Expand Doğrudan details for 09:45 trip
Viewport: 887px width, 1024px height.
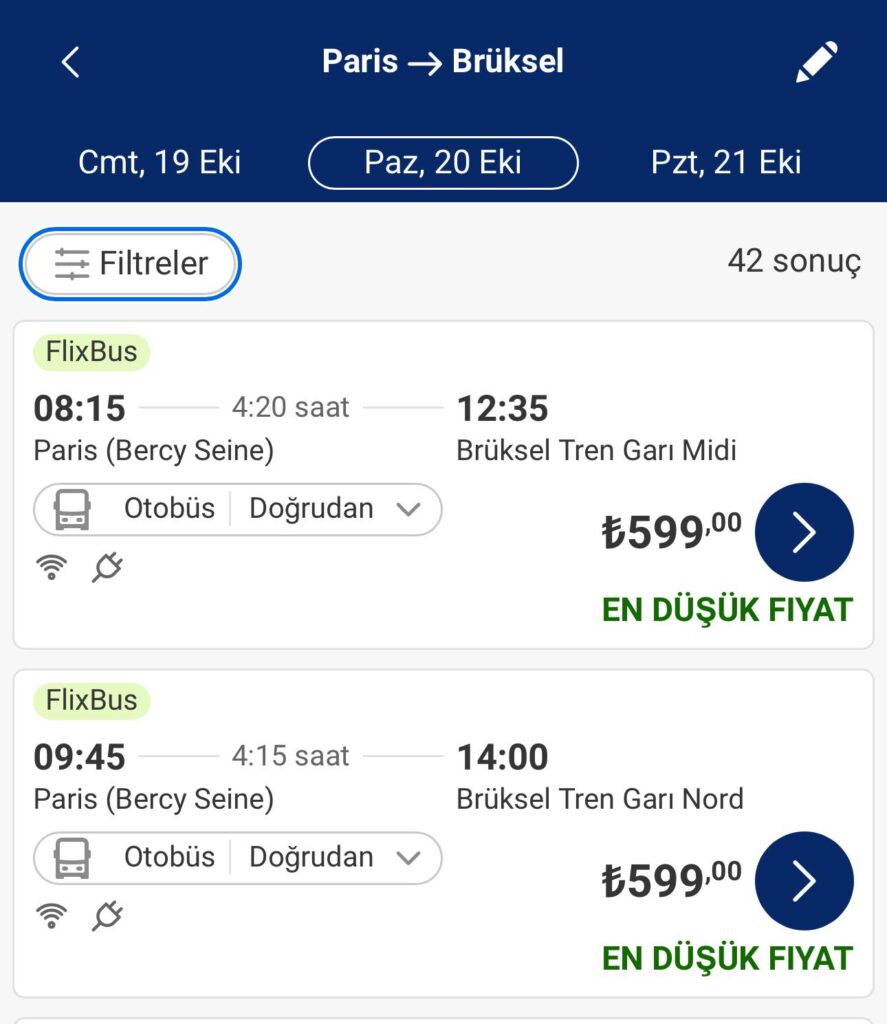tap(333, 857)
